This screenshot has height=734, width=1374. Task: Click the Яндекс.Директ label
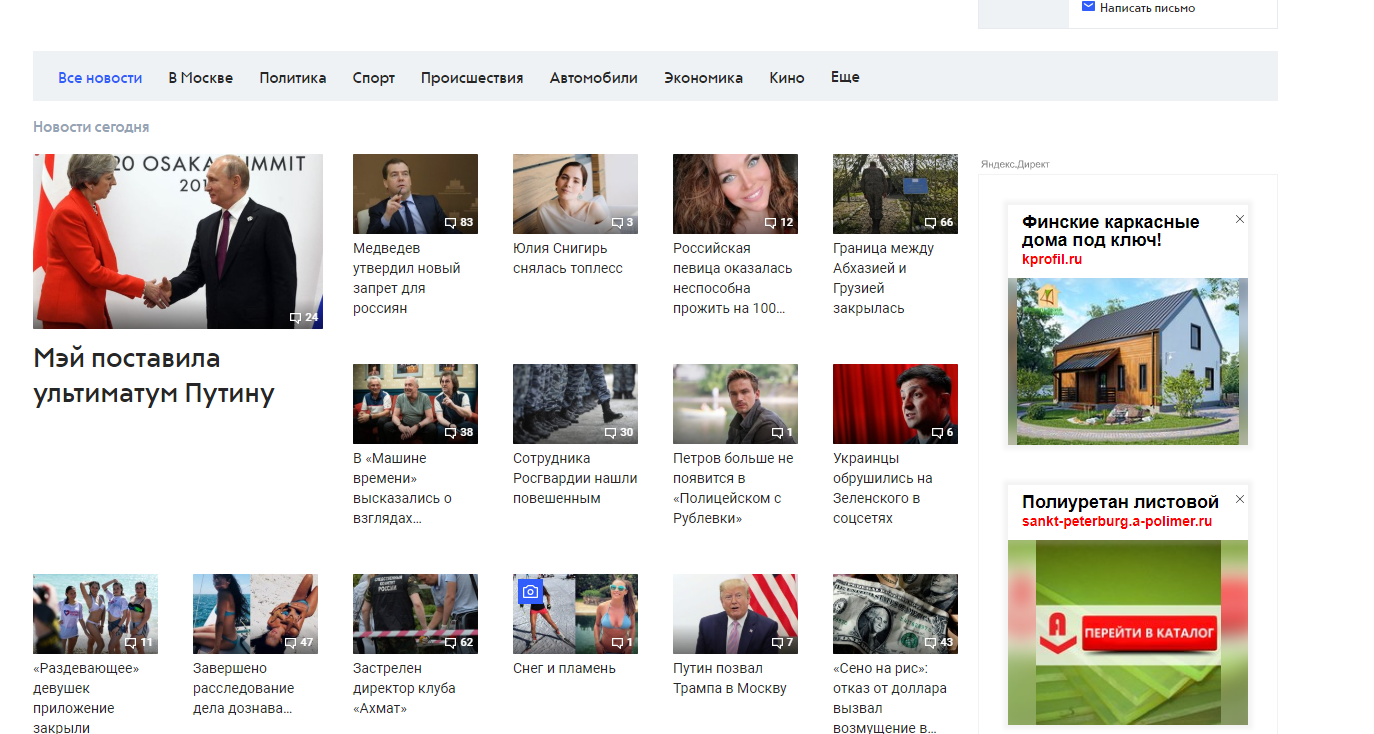point(1015,164)
